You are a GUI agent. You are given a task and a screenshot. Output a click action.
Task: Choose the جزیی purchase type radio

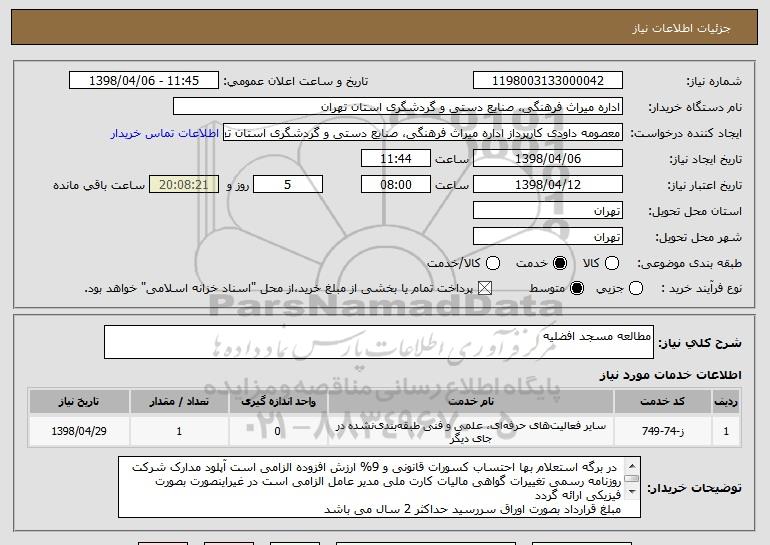(635, 288)
